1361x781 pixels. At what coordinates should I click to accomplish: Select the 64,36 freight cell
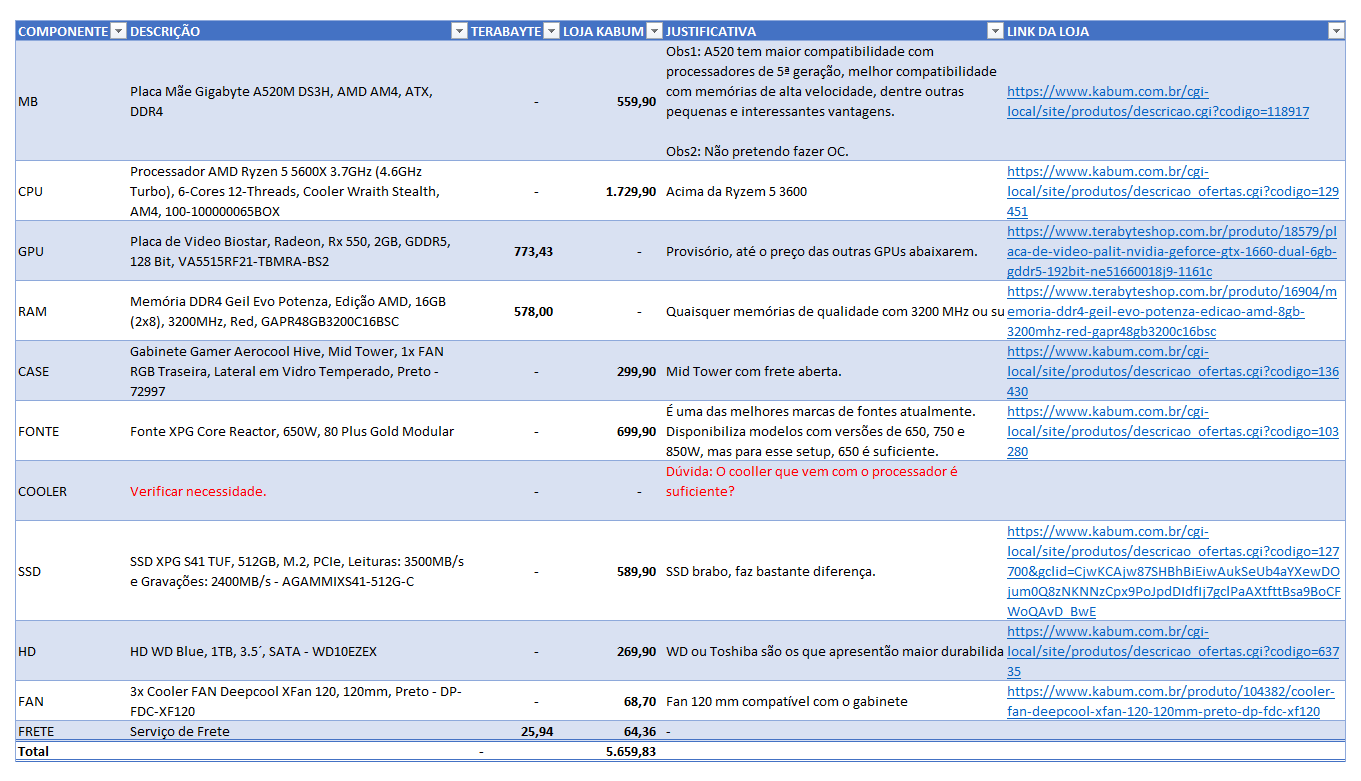[612, 731]
